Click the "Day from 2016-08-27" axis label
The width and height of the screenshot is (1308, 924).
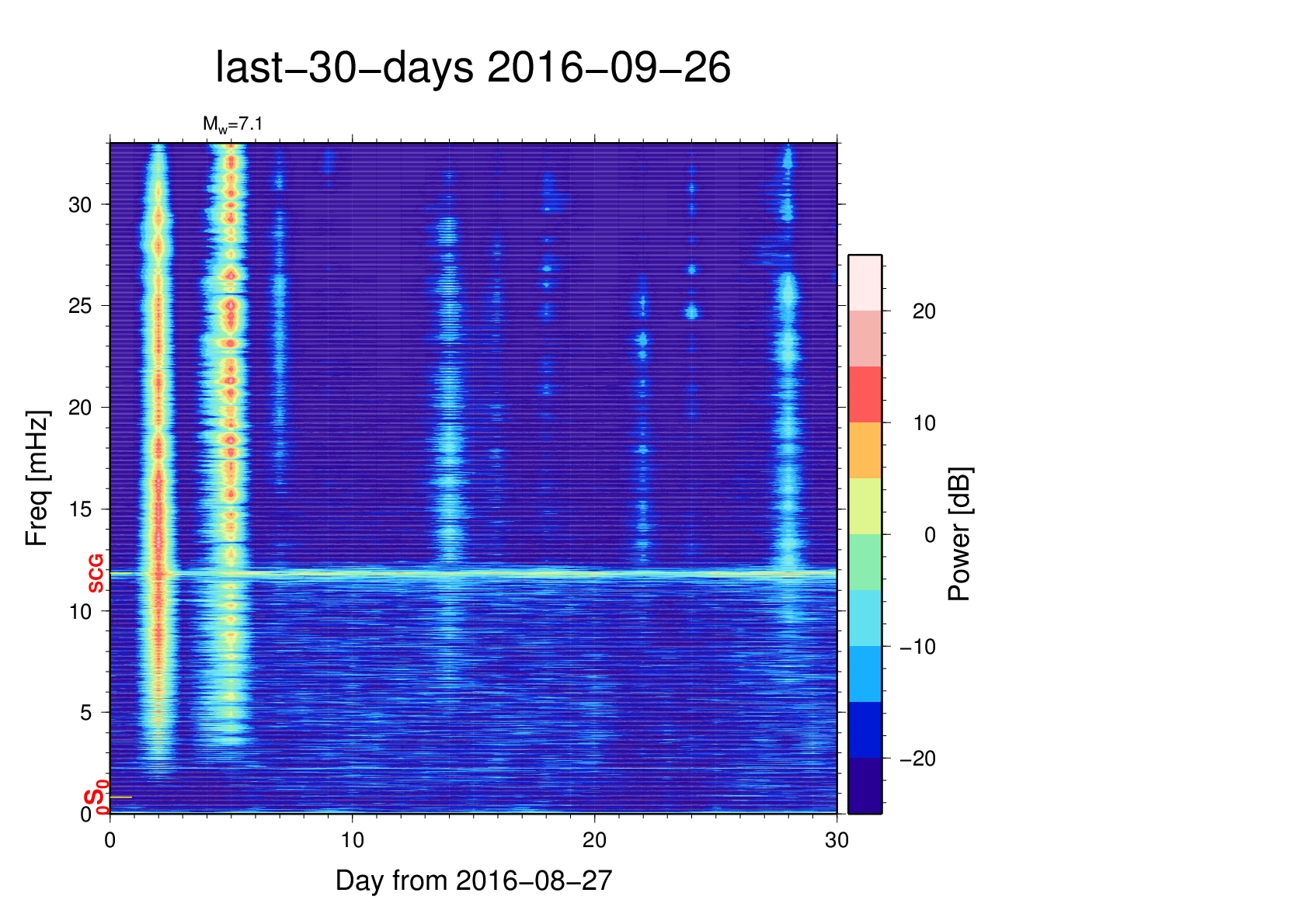pyautogui.click(x=474, y=881)
